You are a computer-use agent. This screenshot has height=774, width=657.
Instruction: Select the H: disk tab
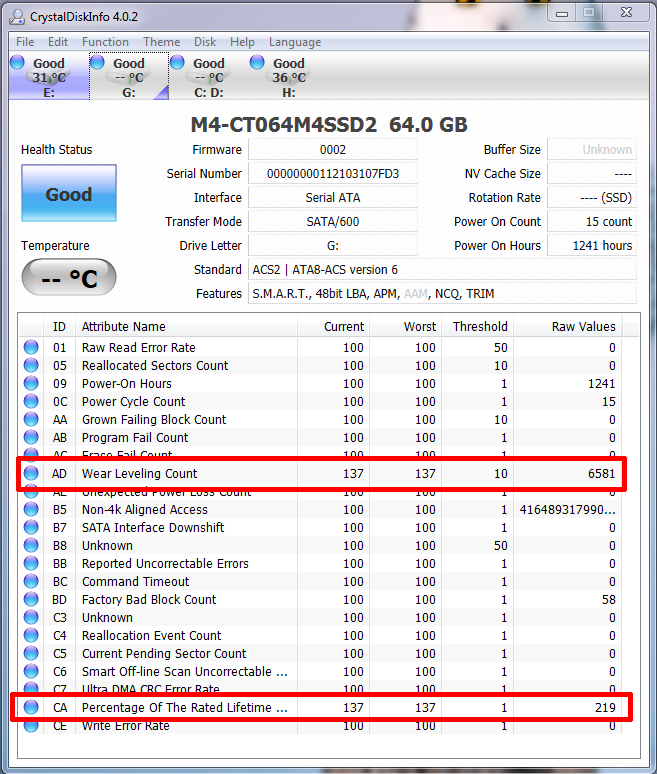289,77
